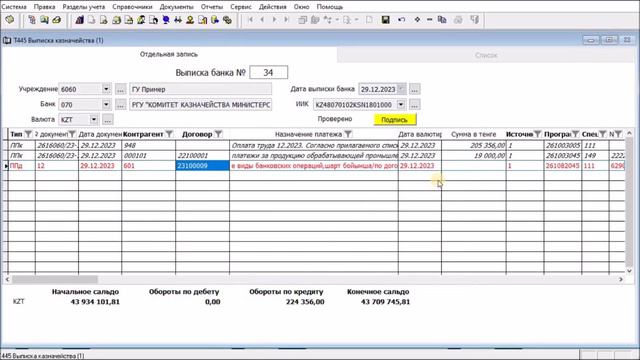Click the contractor cell 948
640x360 pixels.
pyautogui.click(x=149, y=145)
